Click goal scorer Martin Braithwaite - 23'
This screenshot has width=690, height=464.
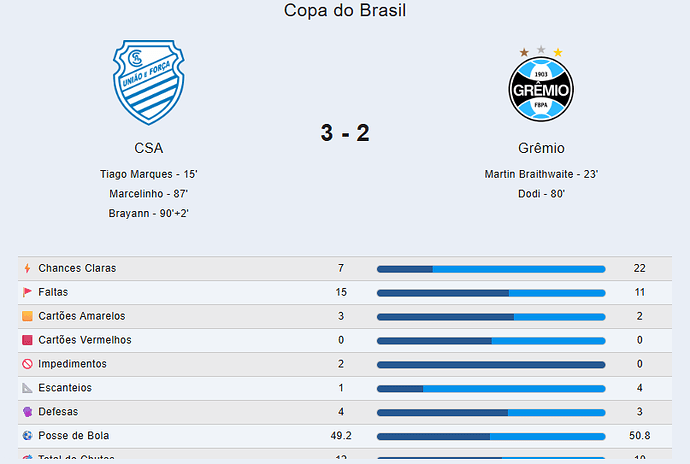(x=541, y=174)
